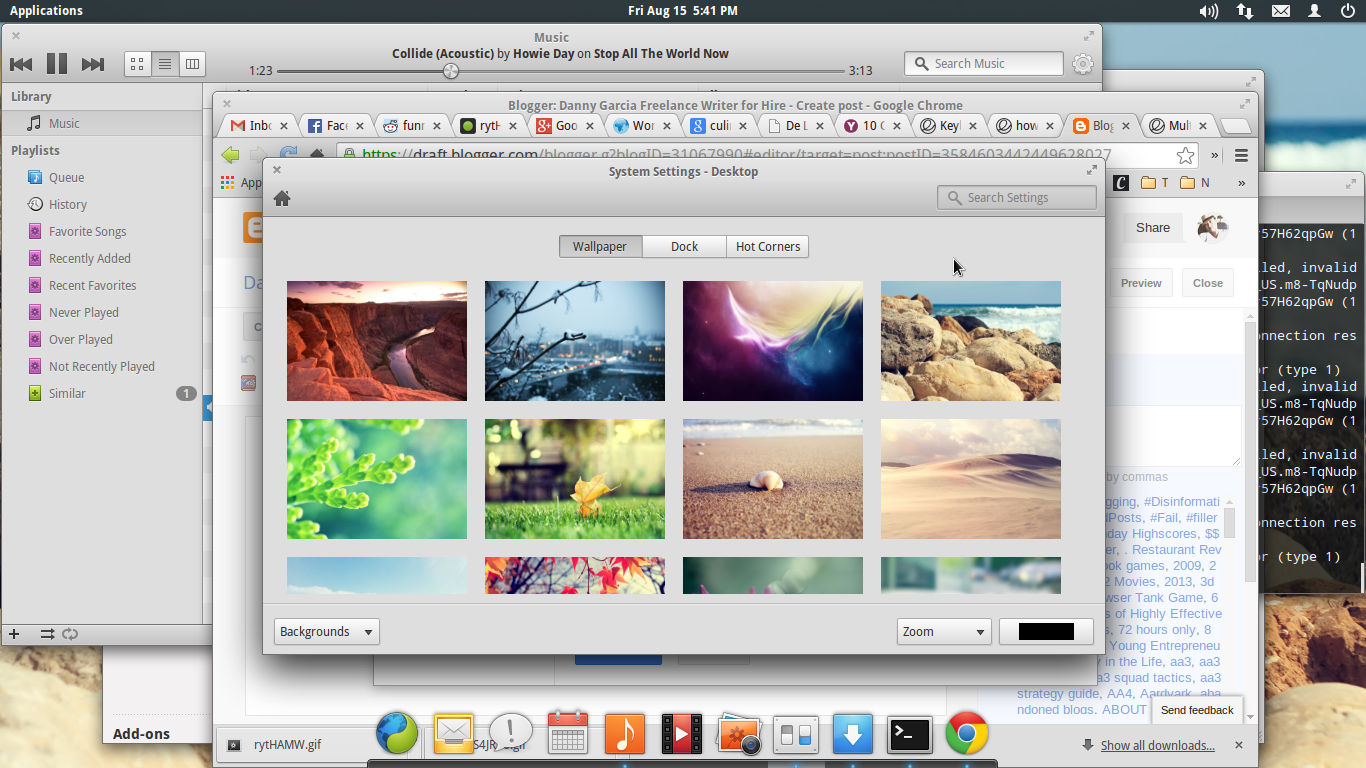Screen dimensions: 1366x768
Task: Toggle repeat in Music bottom bar
Action: pyautogui.click(x=70, y=634)
